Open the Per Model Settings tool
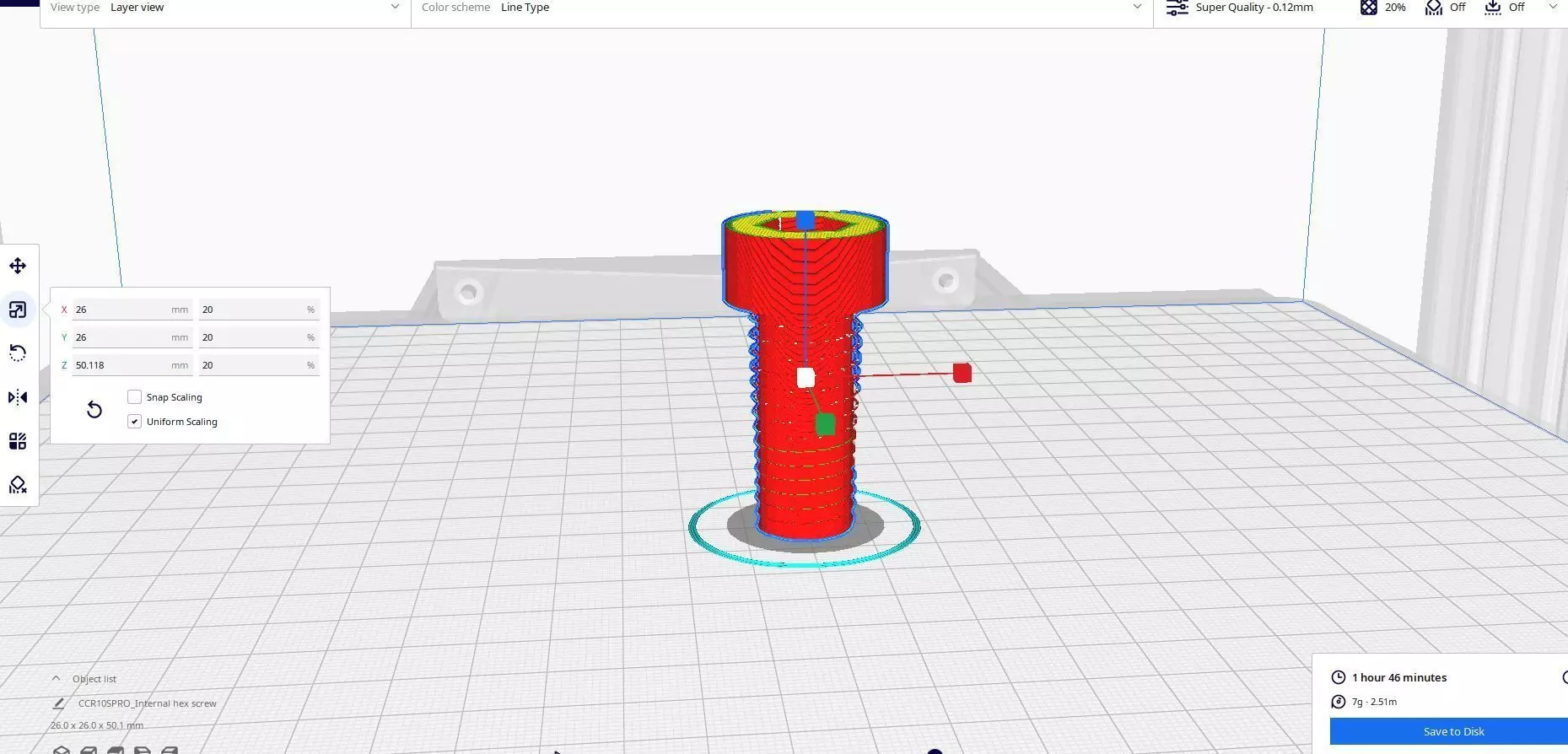This screenshot has height=754, width=1568. tap(18, 441)
